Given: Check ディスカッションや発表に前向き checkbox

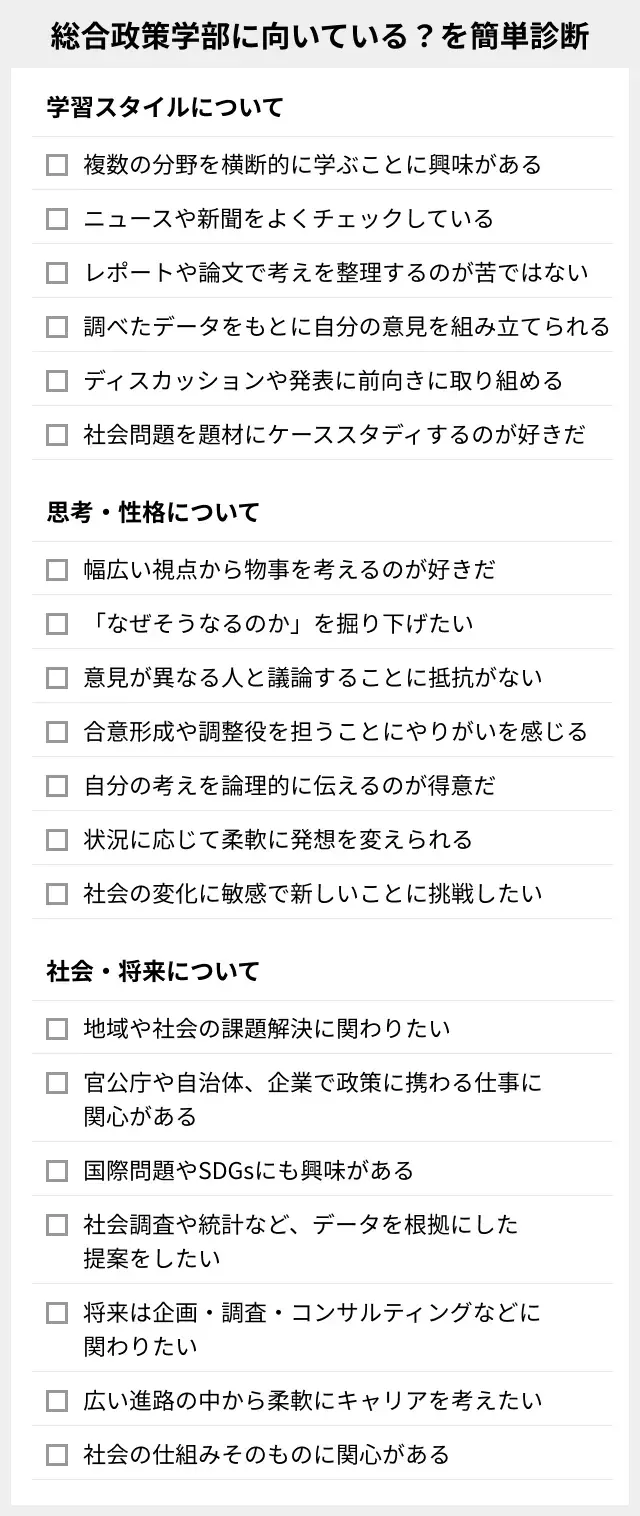Looking at the screenshot, I should click(x=57, y=380).
